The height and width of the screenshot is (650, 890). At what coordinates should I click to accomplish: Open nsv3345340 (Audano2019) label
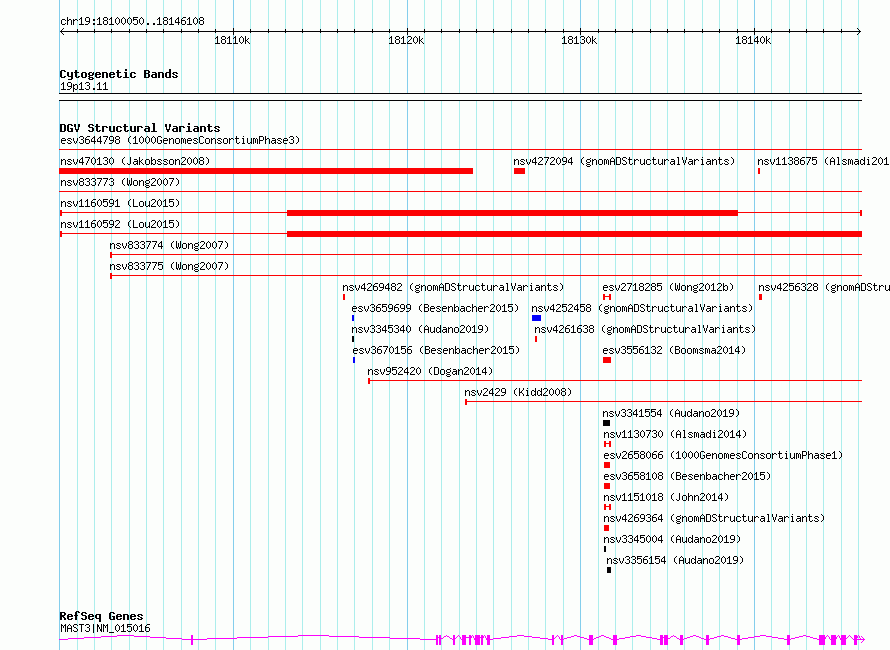420,329
